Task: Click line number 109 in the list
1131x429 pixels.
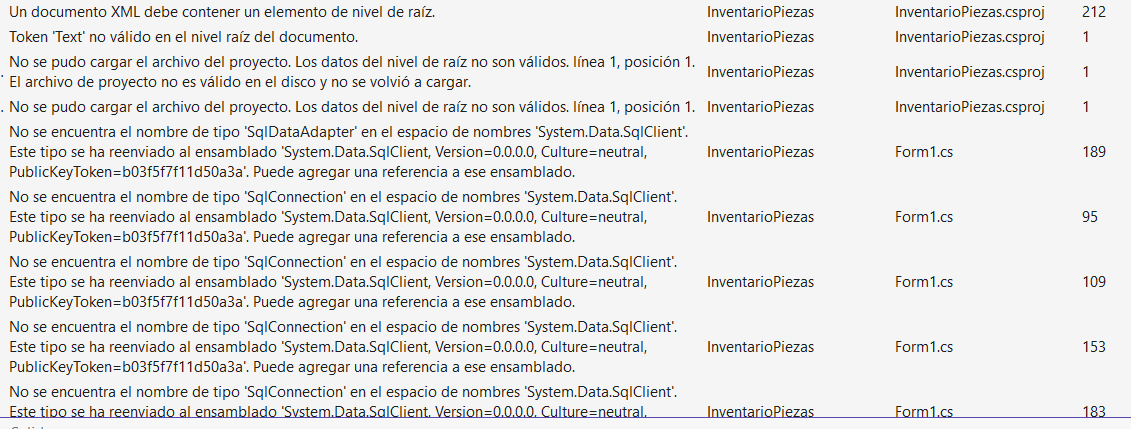Action: (1093, 282)
